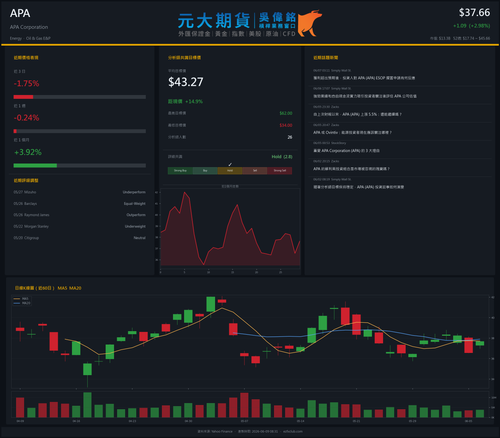Select the yellow Hold rating segment

pyautogui.click(x=230, y=171)
